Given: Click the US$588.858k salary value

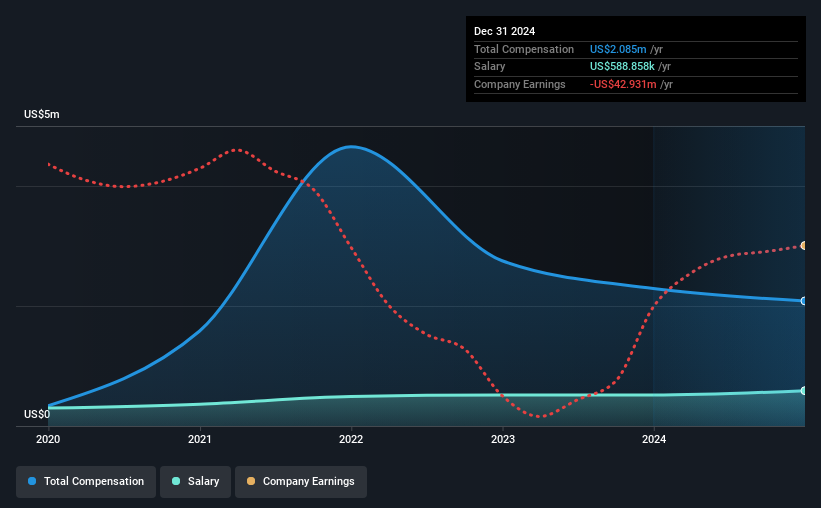Looking at the screenshot, I should 622,67.
